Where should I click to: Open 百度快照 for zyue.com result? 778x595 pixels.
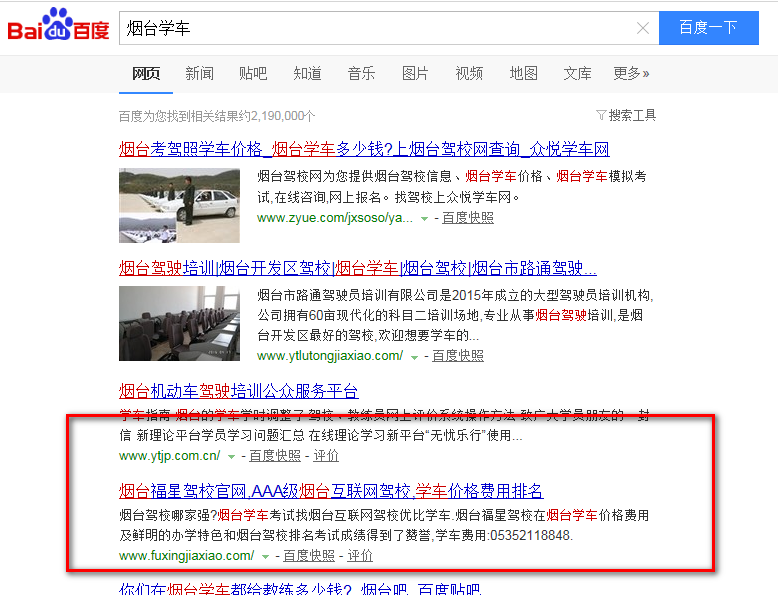click(467, 218)
